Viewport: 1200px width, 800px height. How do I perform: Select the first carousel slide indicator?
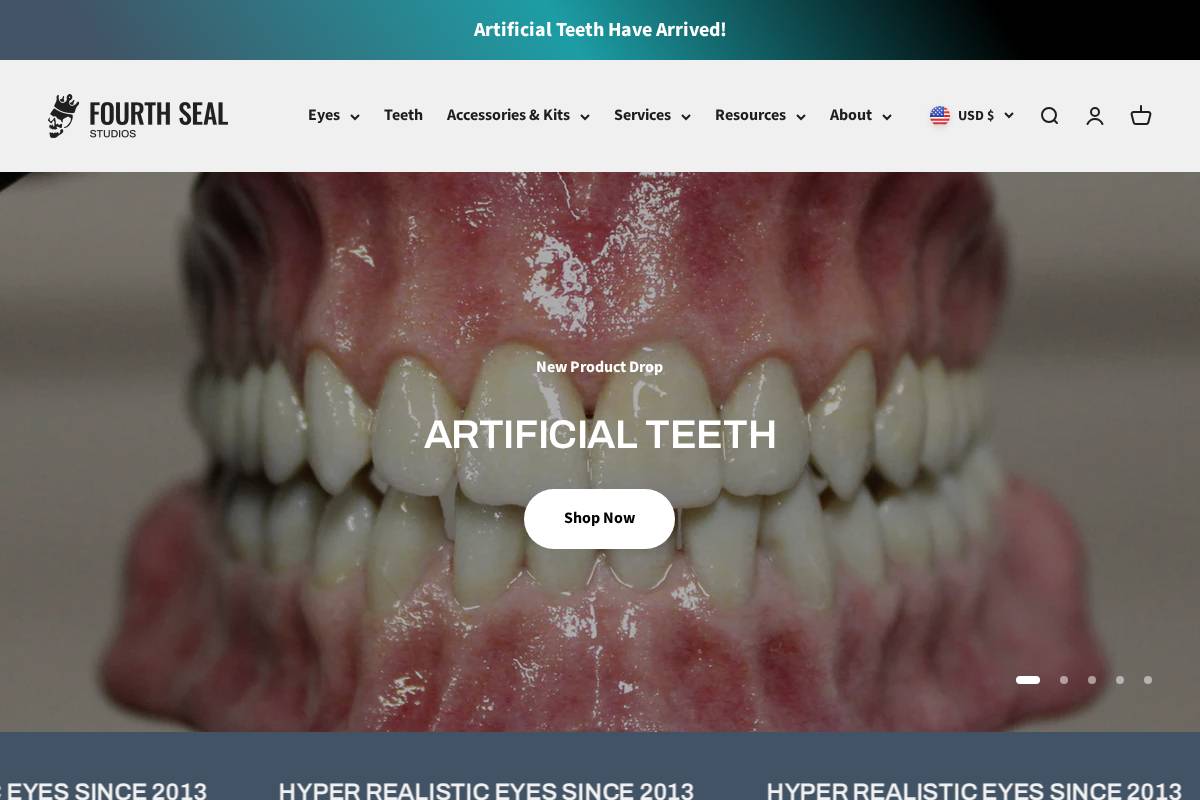[x=1028, y=680]
